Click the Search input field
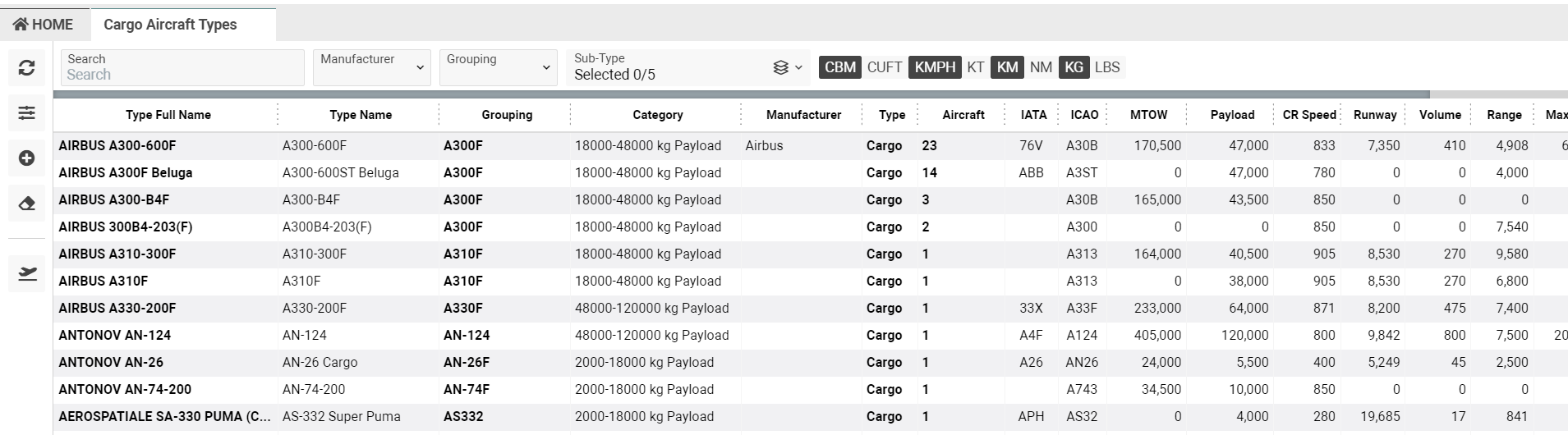1568x435 pixels. [x=182, y=75]
